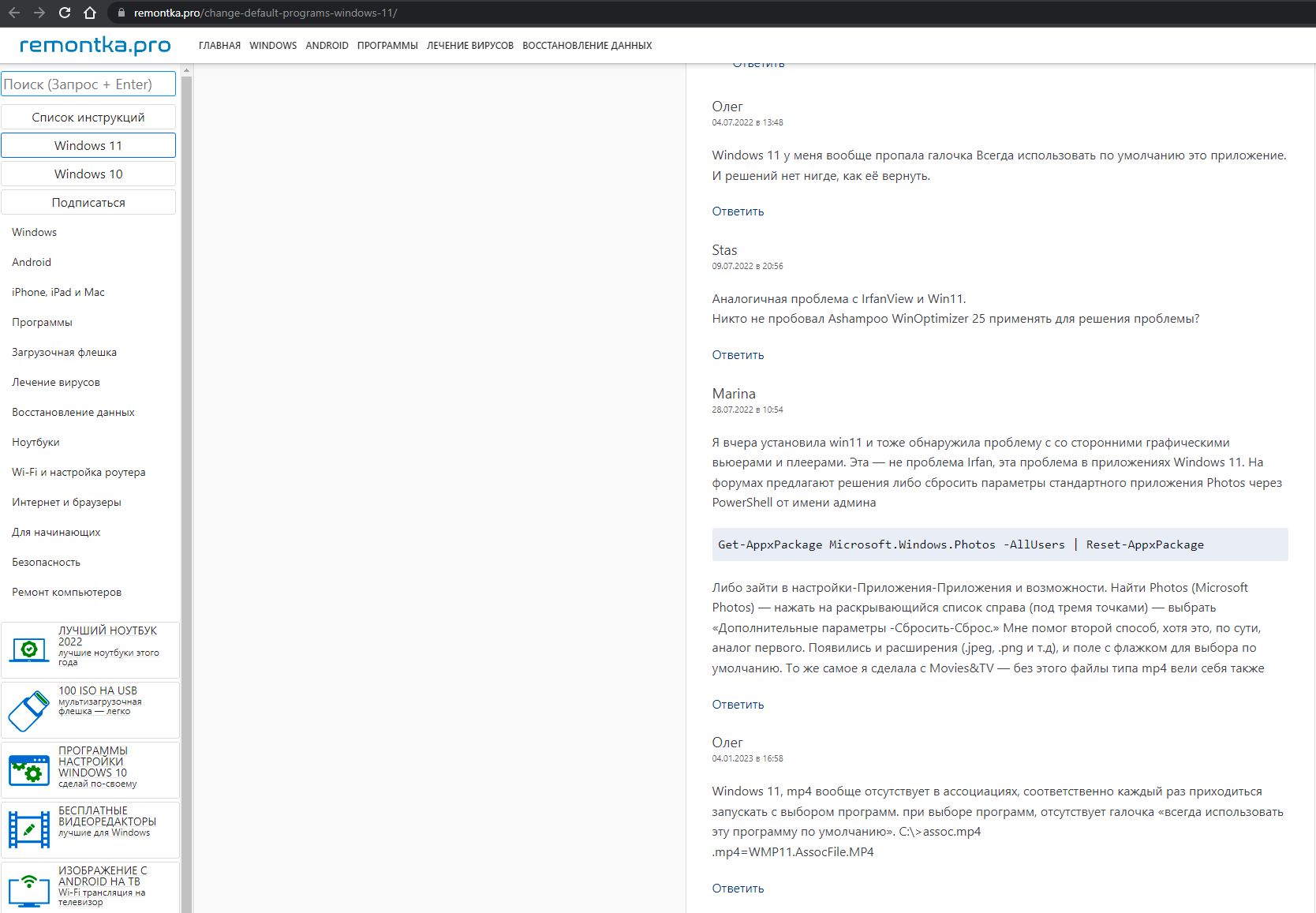The height and width of the screenshot is (913, 1316).
Task: Reply to Олег's comment from 04.01.2023
Action: 738,889
